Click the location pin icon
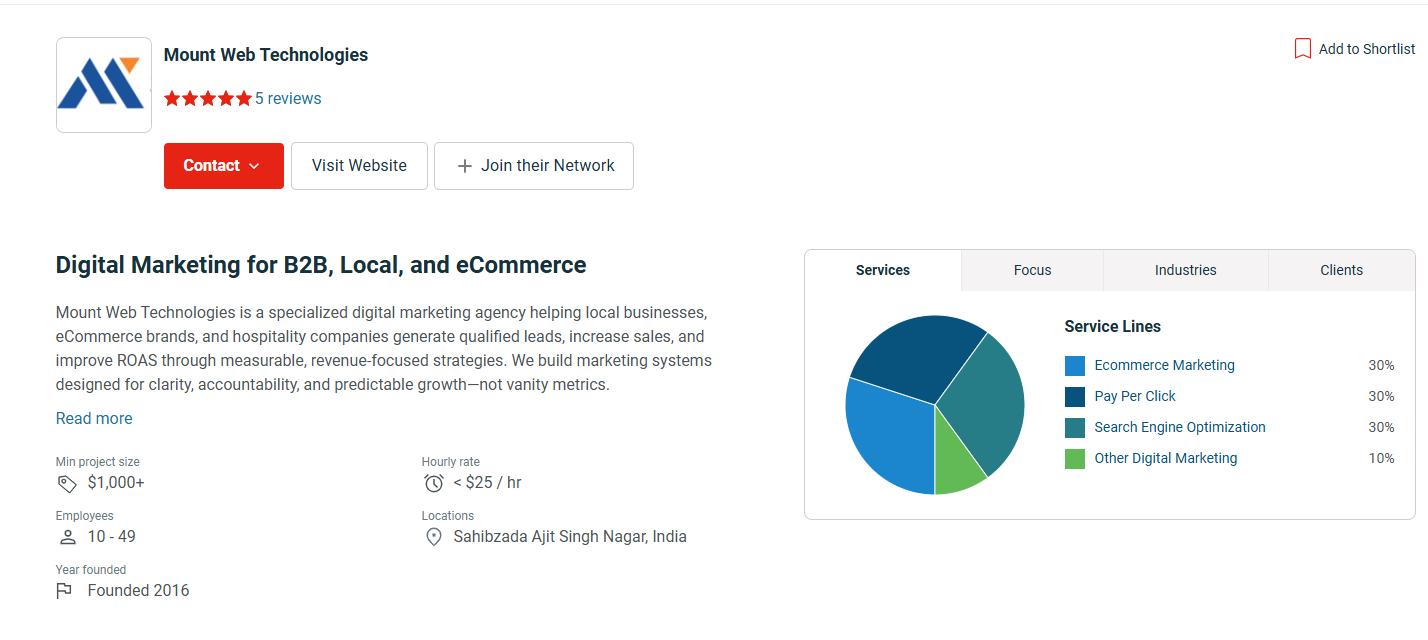 (434, 537)
